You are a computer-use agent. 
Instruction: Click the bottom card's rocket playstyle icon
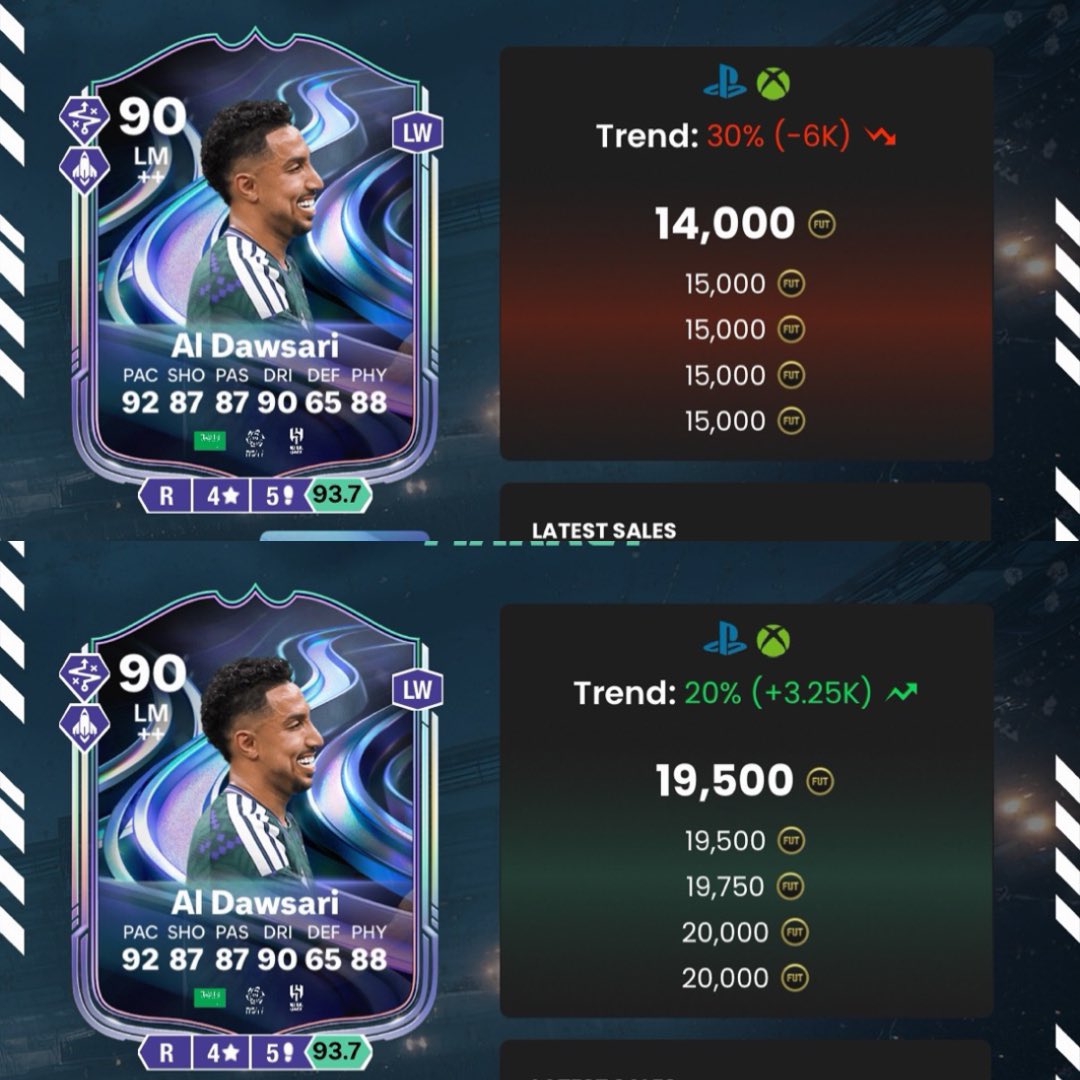pyautogui.click(x=84, y=727)
